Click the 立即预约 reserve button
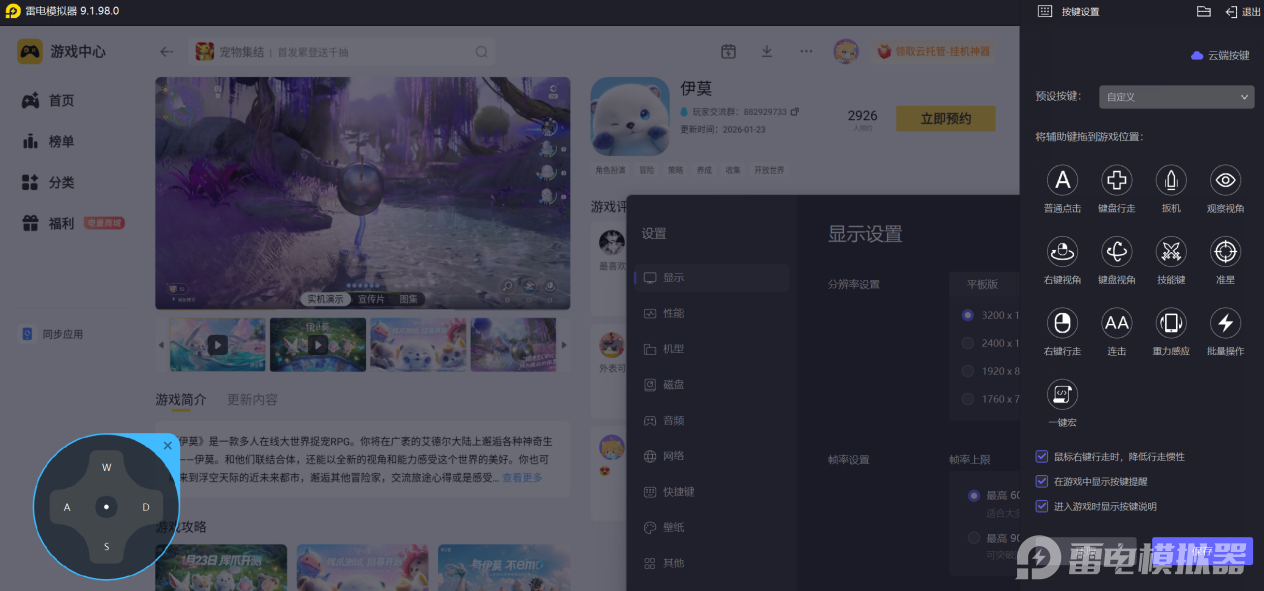The height and width of the screenshot is (591, 1264). pos(946,118)
